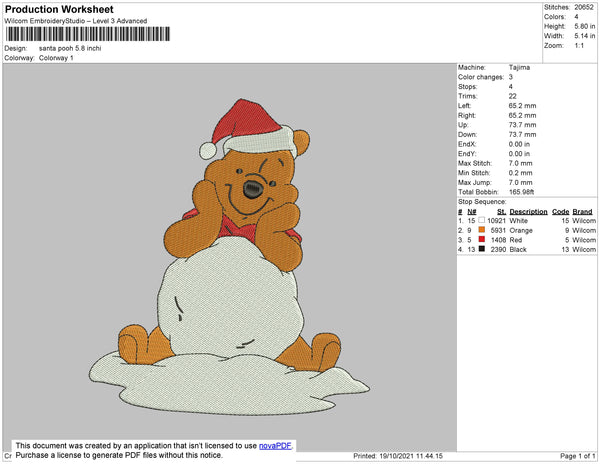Image resolution: width=600 pixels, height=464 pixels.
Task: Click the 'Orange' description text
Action: click(x=521, y=230)
